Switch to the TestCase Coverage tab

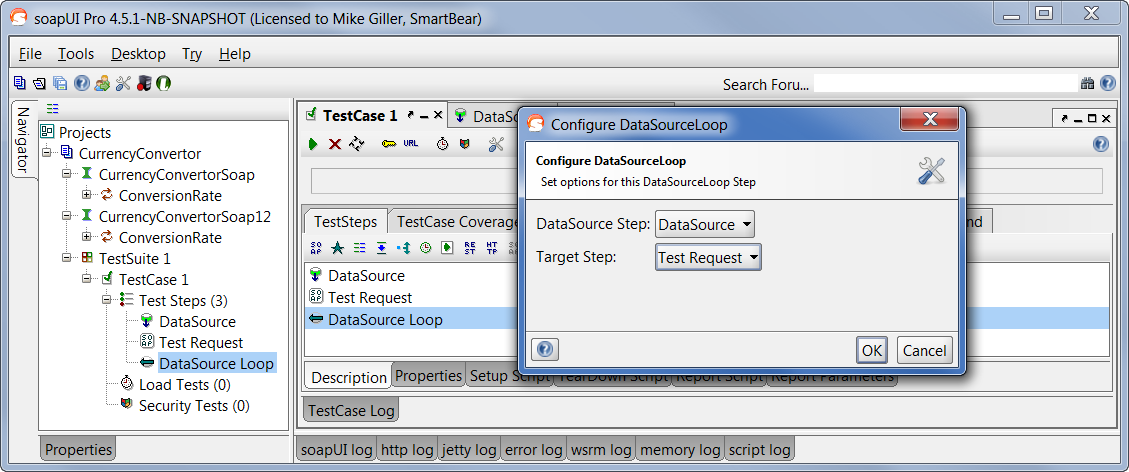tap(455, 222)
